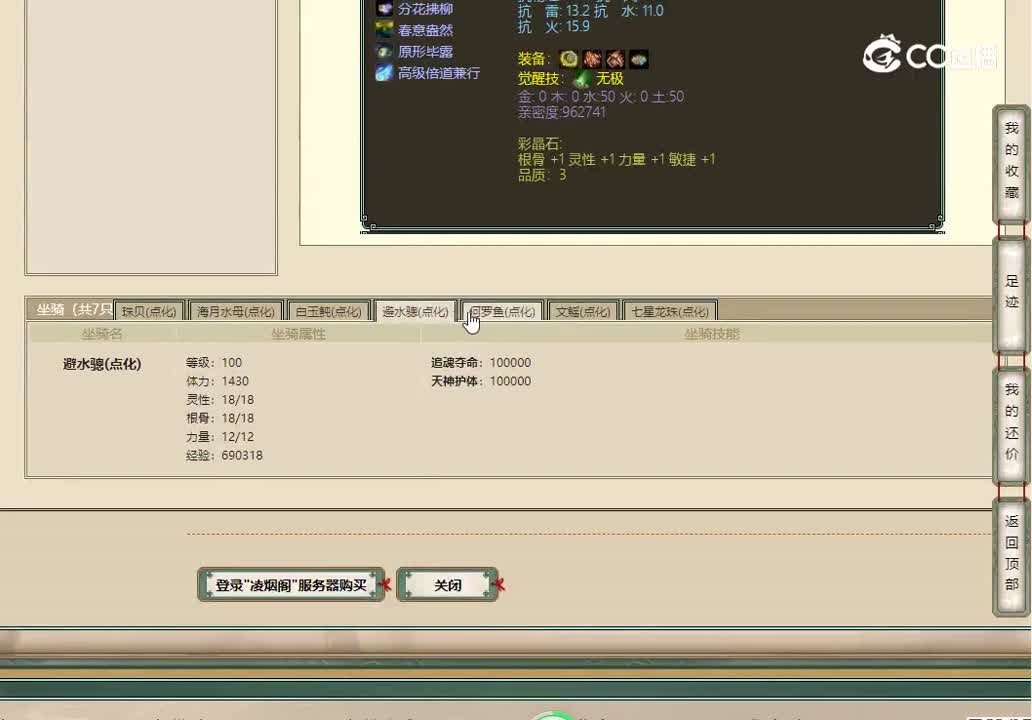Click the 根骨: 18/18 attribute

point(220,418)
